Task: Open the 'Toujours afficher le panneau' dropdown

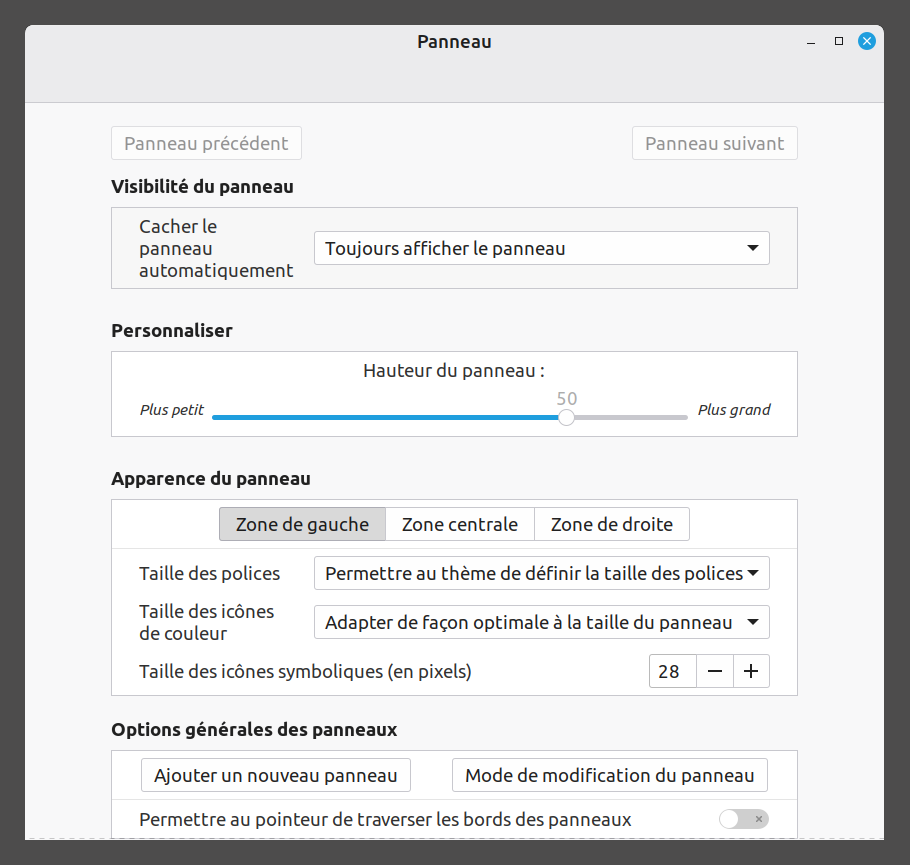Action: [541, 249]
